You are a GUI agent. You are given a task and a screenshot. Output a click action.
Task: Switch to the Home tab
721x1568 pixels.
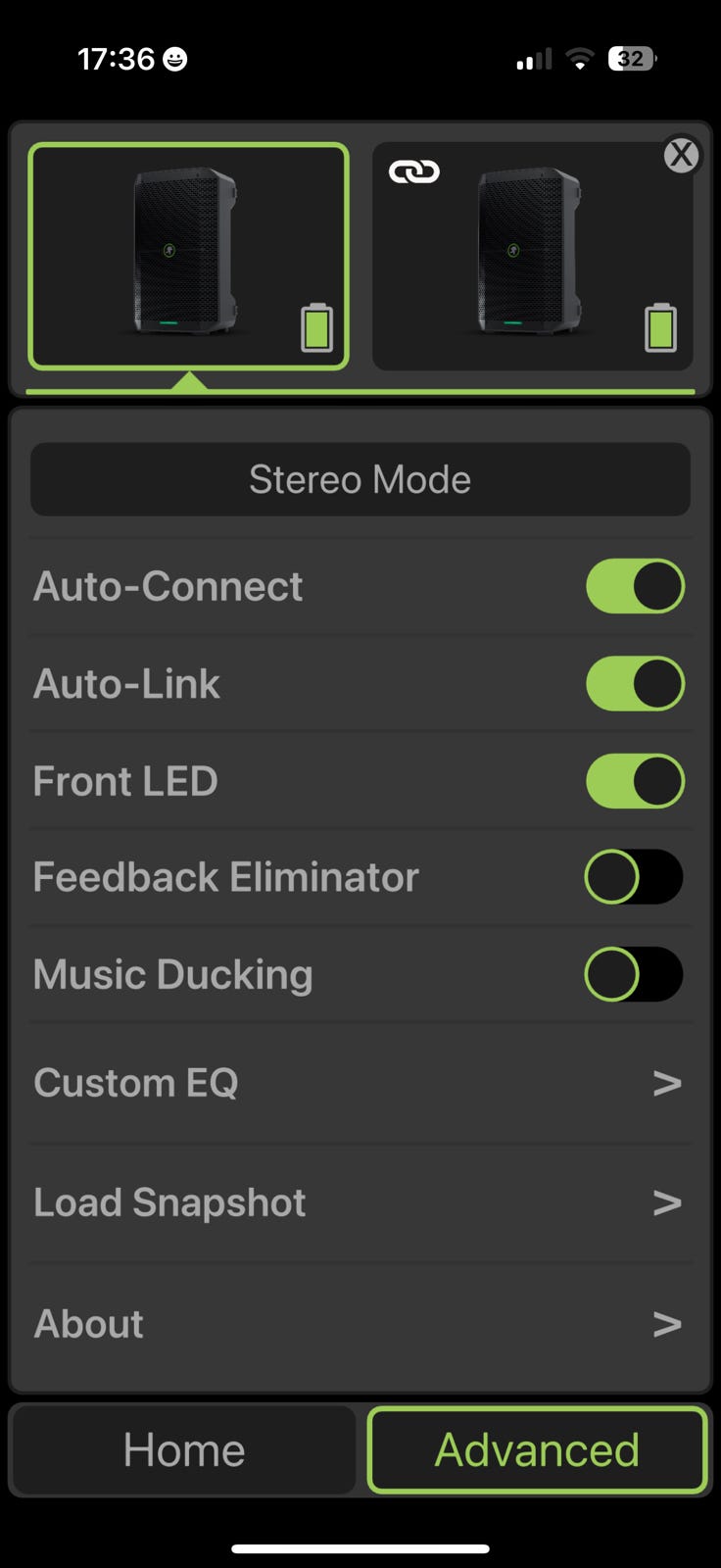pos(184,1450)
